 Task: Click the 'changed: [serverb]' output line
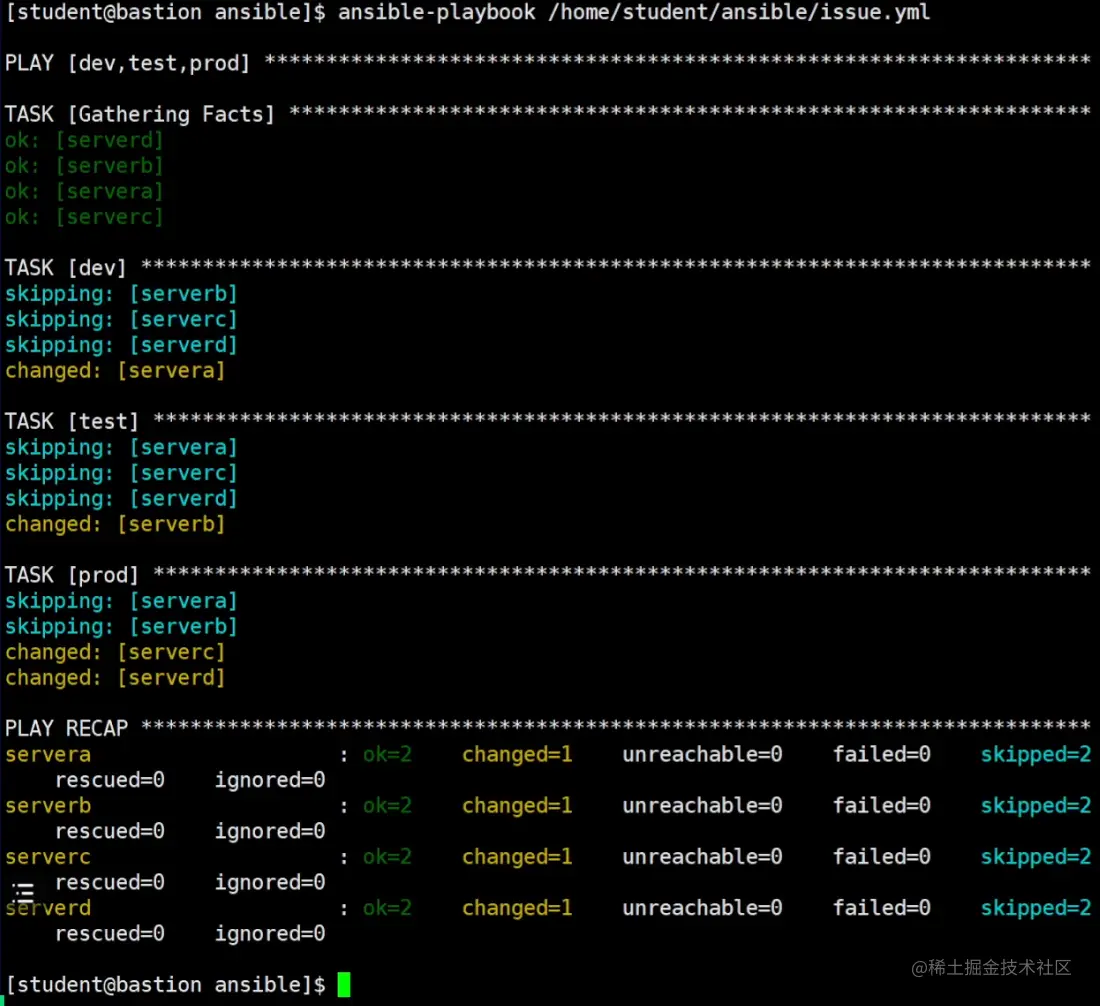115,524
